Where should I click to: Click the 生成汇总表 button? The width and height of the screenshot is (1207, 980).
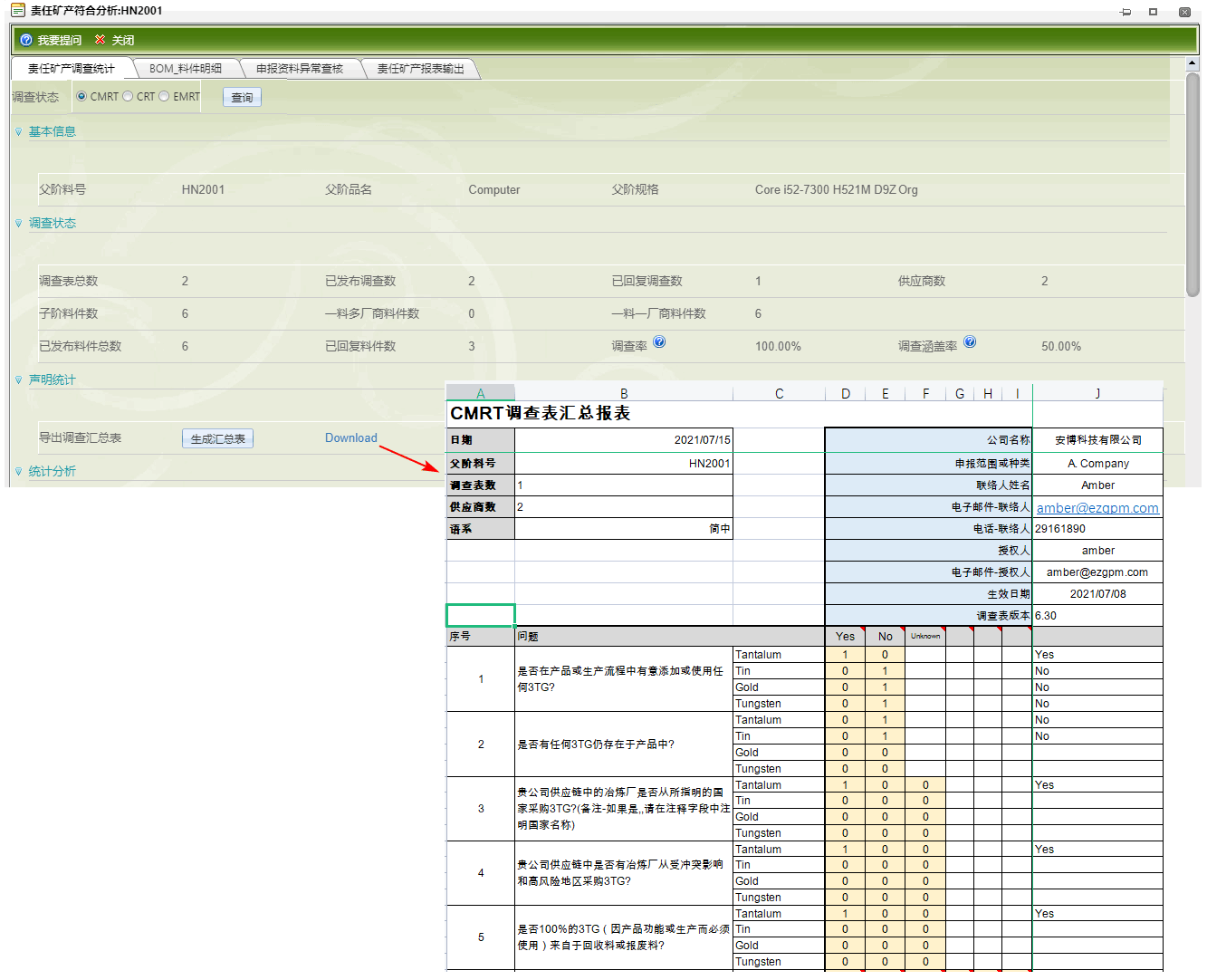click(x=217, y=438)
